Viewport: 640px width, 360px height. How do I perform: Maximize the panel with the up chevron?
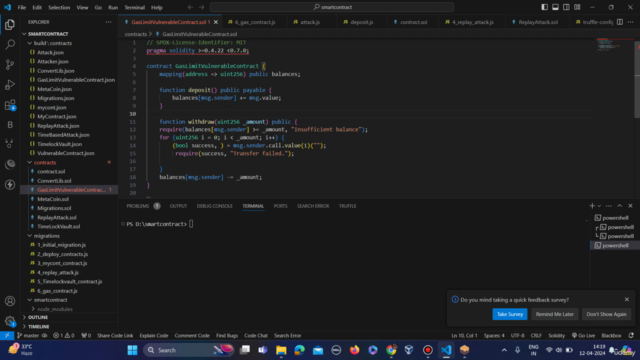(620, 206)
